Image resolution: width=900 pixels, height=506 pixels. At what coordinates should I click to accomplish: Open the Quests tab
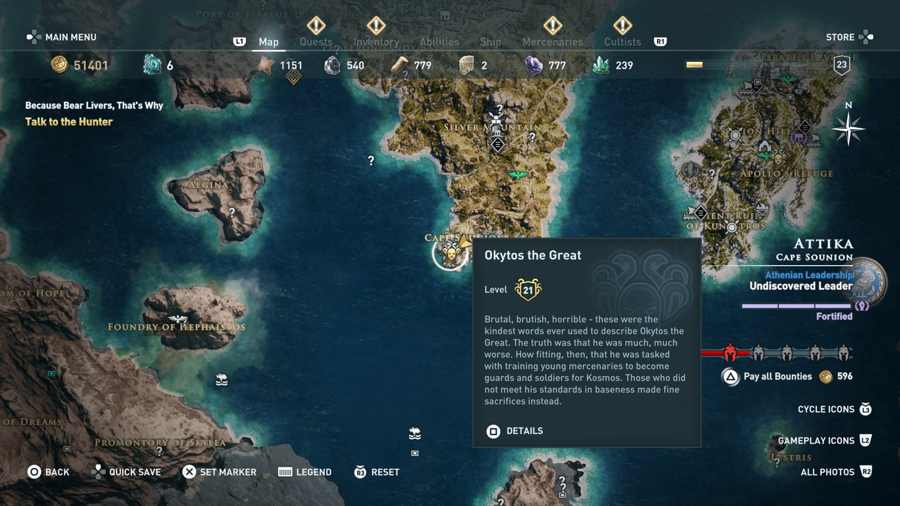316,42
